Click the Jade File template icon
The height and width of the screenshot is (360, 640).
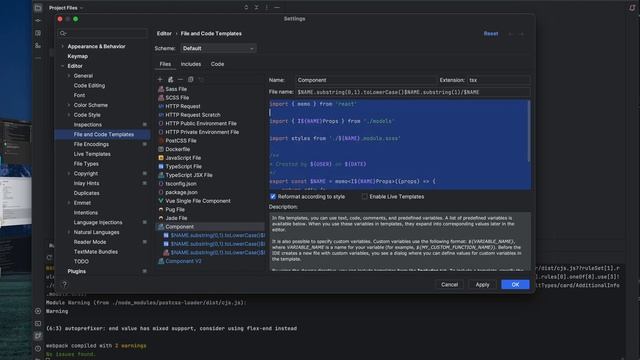coord(161,218)
